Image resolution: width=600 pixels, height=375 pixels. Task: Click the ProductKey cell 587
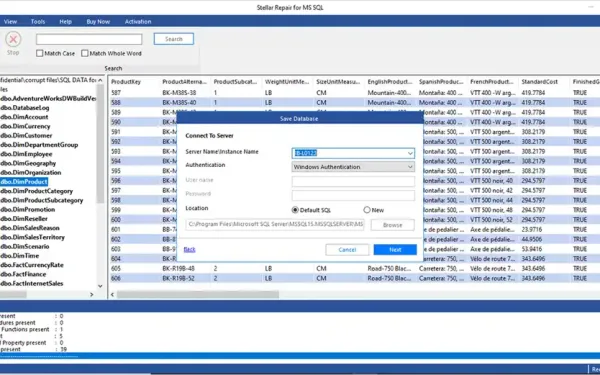[x=116, y=93]
